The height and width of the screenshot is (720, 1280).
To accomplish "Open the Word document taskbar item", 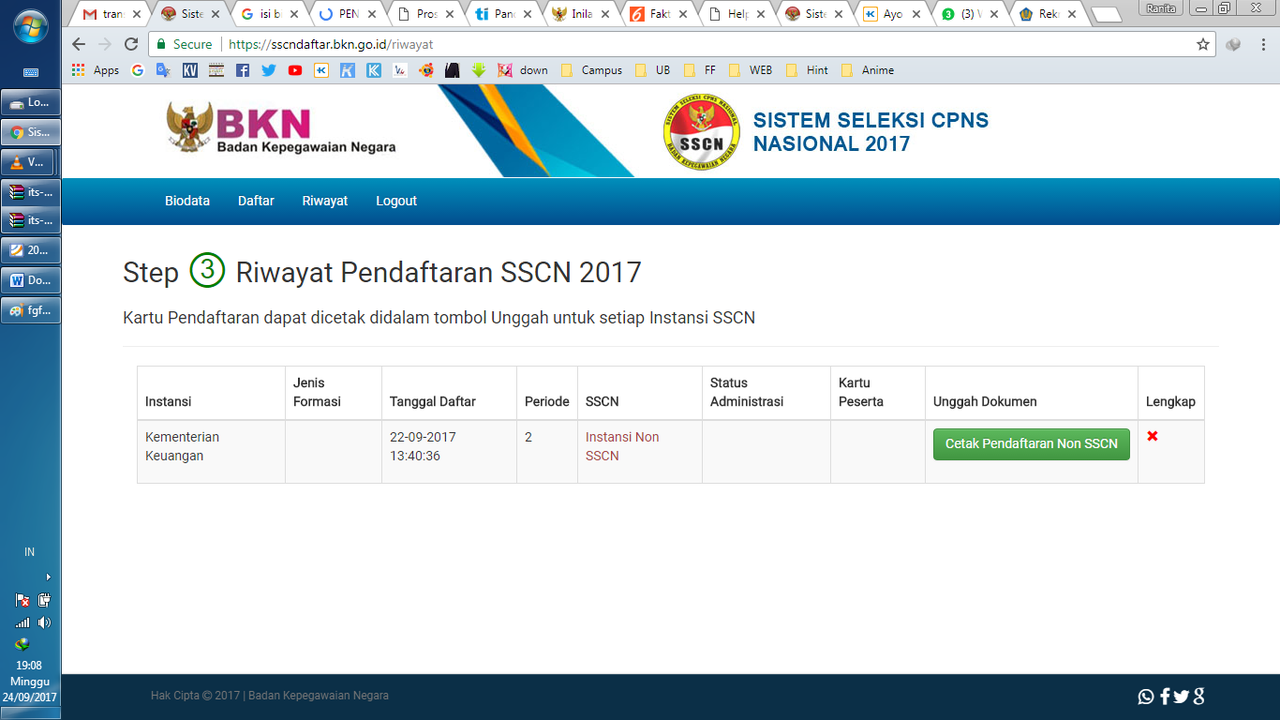I will [x=31, y=281].
